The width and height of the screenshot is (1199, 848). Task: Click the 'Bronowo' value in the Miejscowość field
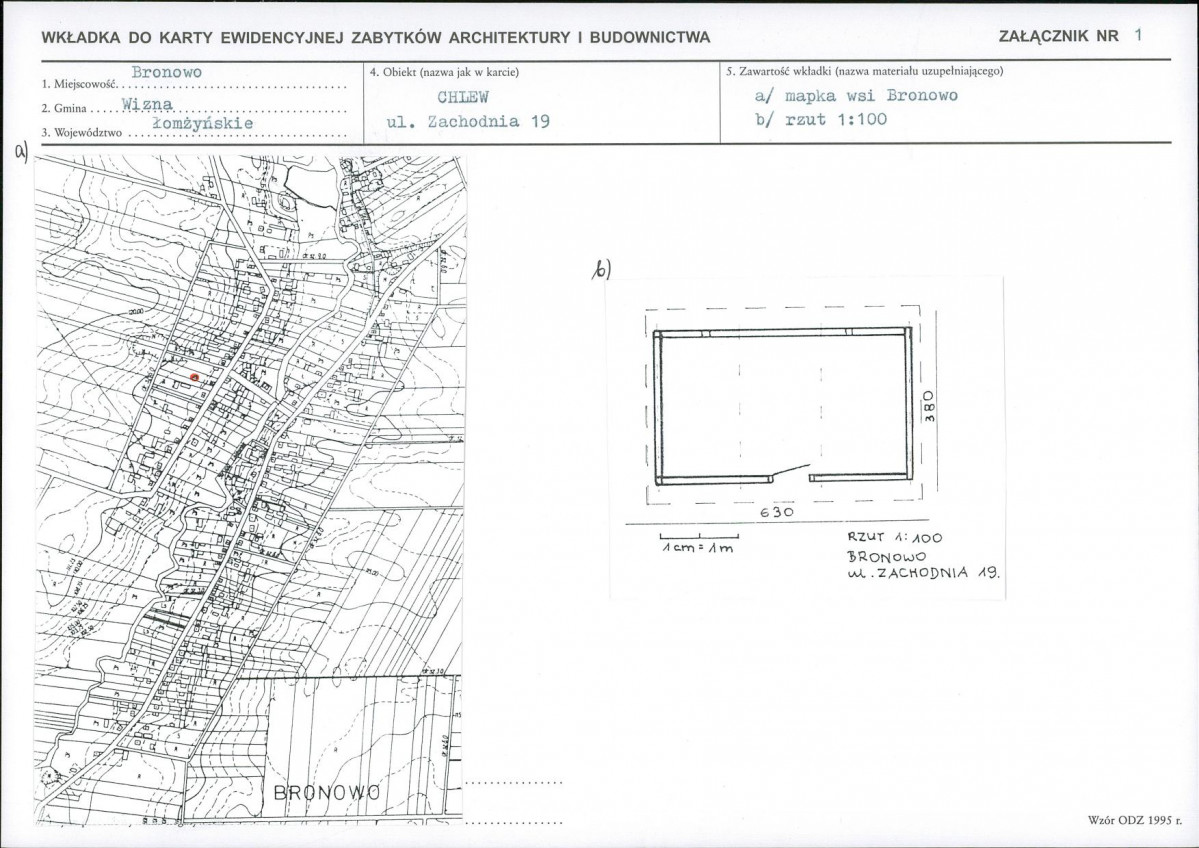click(x=167, y=73)
